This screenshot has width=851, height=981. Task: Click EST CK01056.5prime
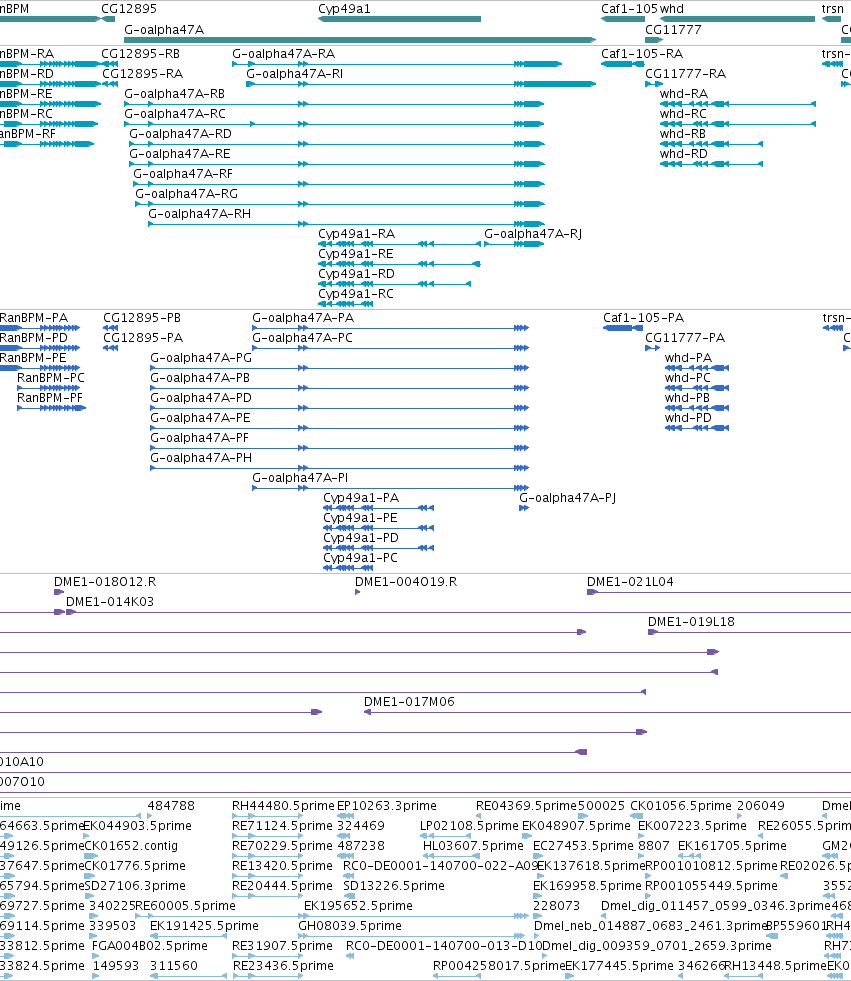click(x=681, y=806)
